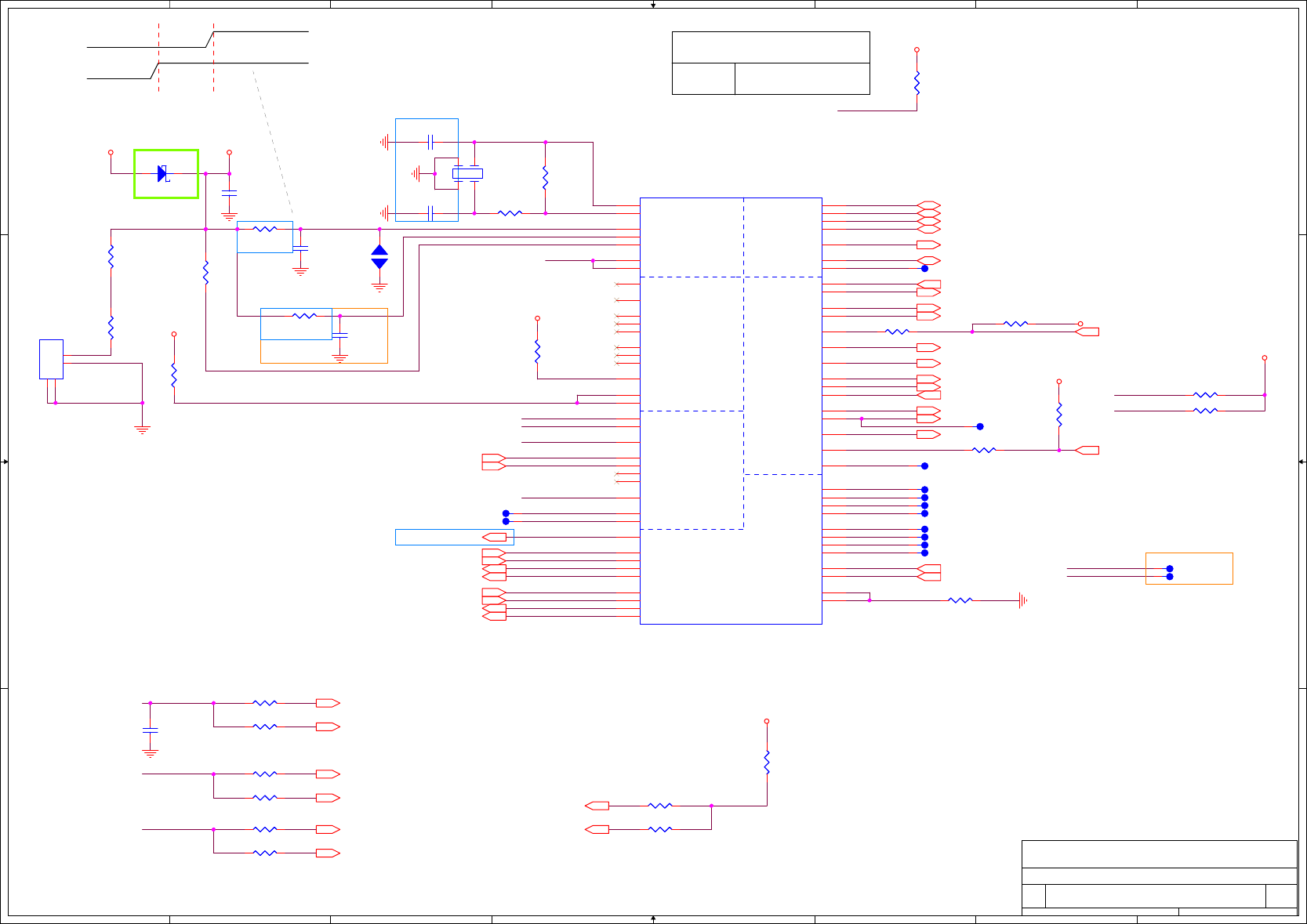The width and height of the screenshot is (1307, 924).
Task: Click the upper load capacitor of the crystal circuit
Action: point(430,142)
